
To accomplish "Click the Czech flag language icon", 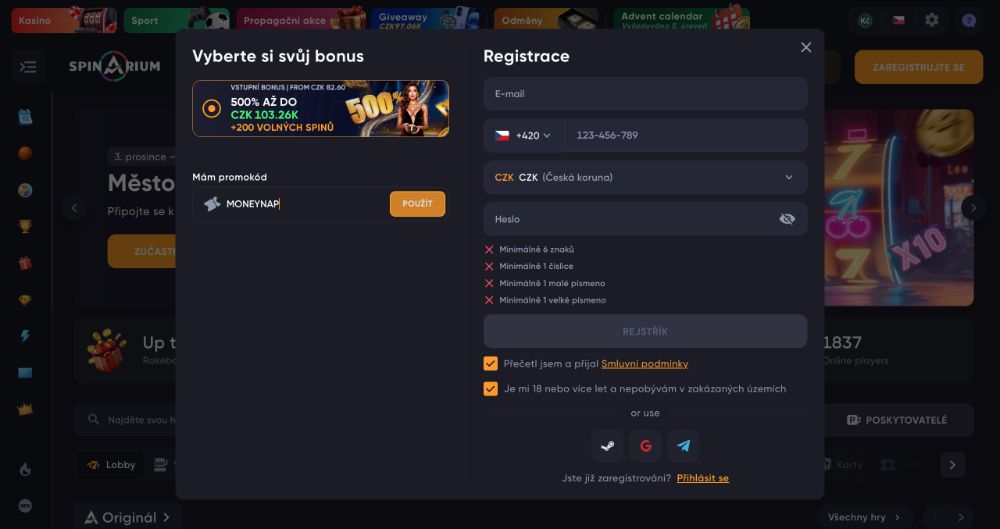I will coord(899,20).
